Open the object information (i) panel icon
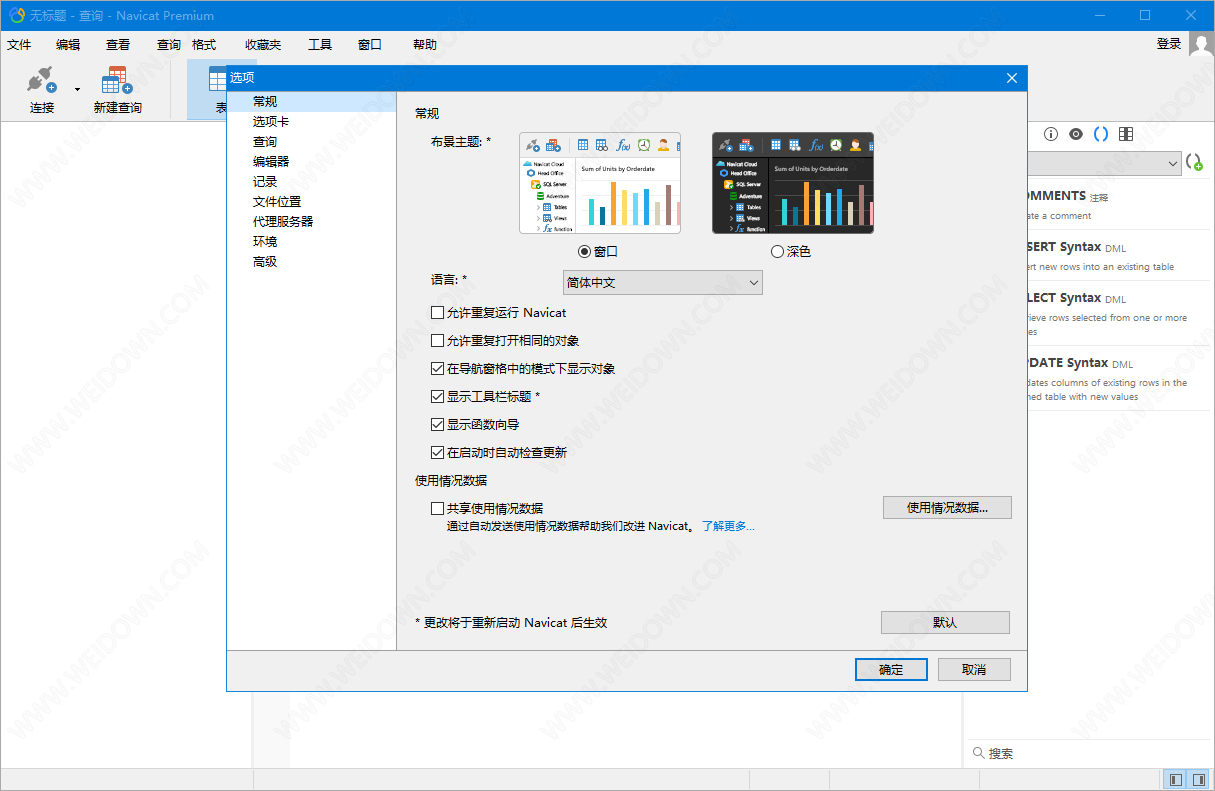This screenshot has height=791, width=1215. click(x=1050, y=134)
